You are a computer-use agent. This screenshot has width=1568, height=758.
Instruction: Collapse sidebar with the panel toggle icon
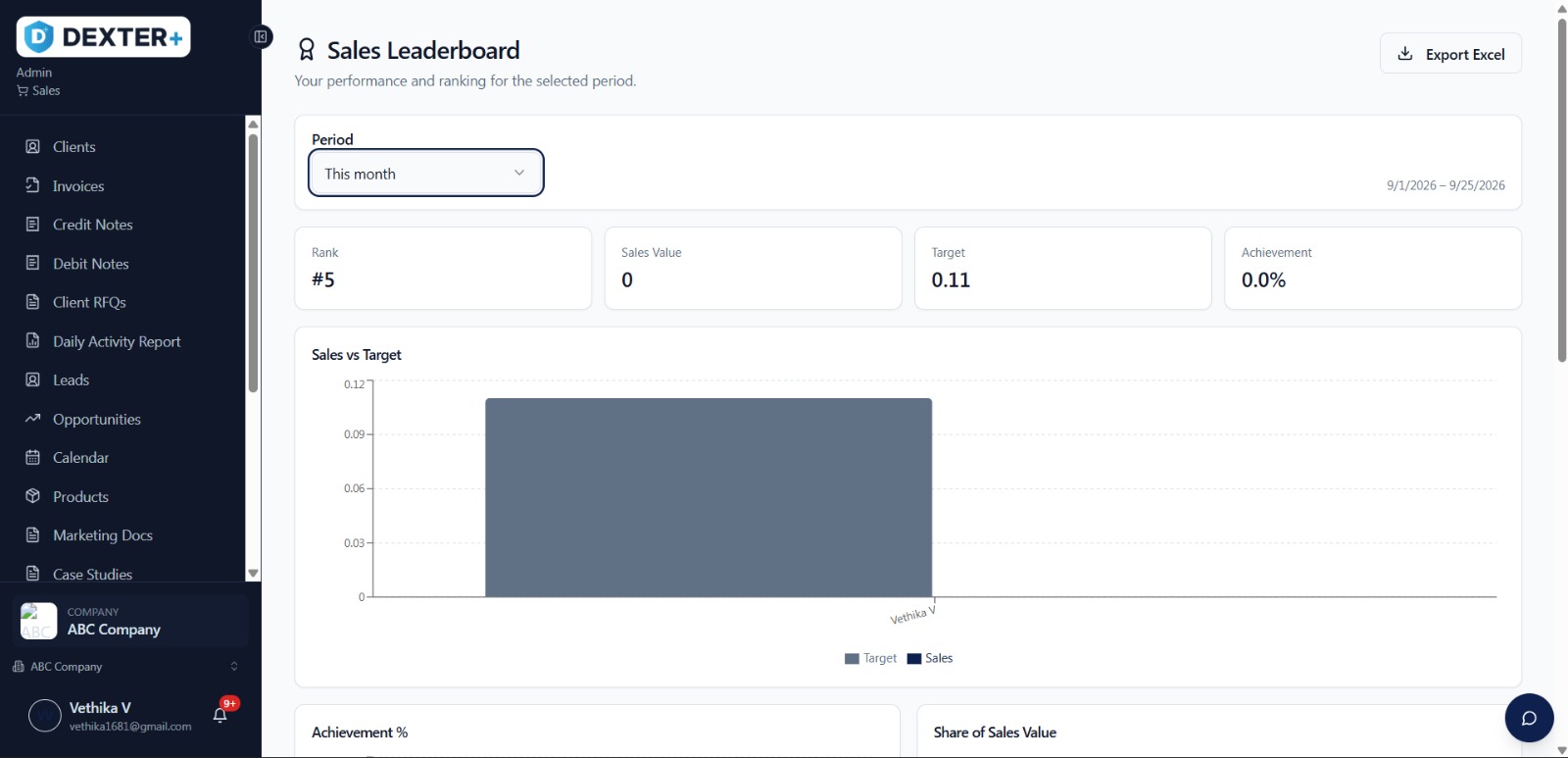pyautogui.click(x=261, y=37)
